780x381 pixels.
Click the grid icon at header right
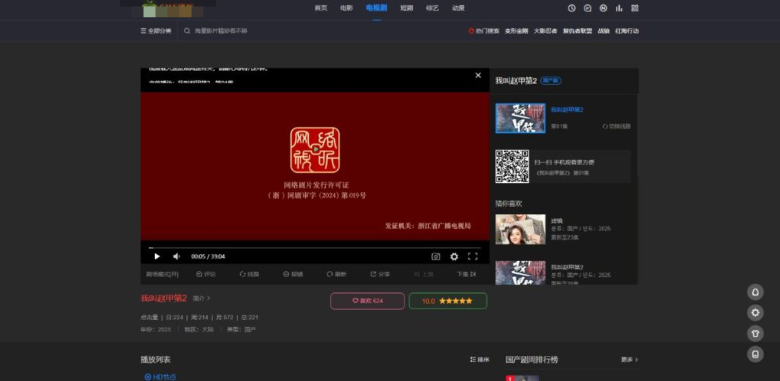coord(635,8)
